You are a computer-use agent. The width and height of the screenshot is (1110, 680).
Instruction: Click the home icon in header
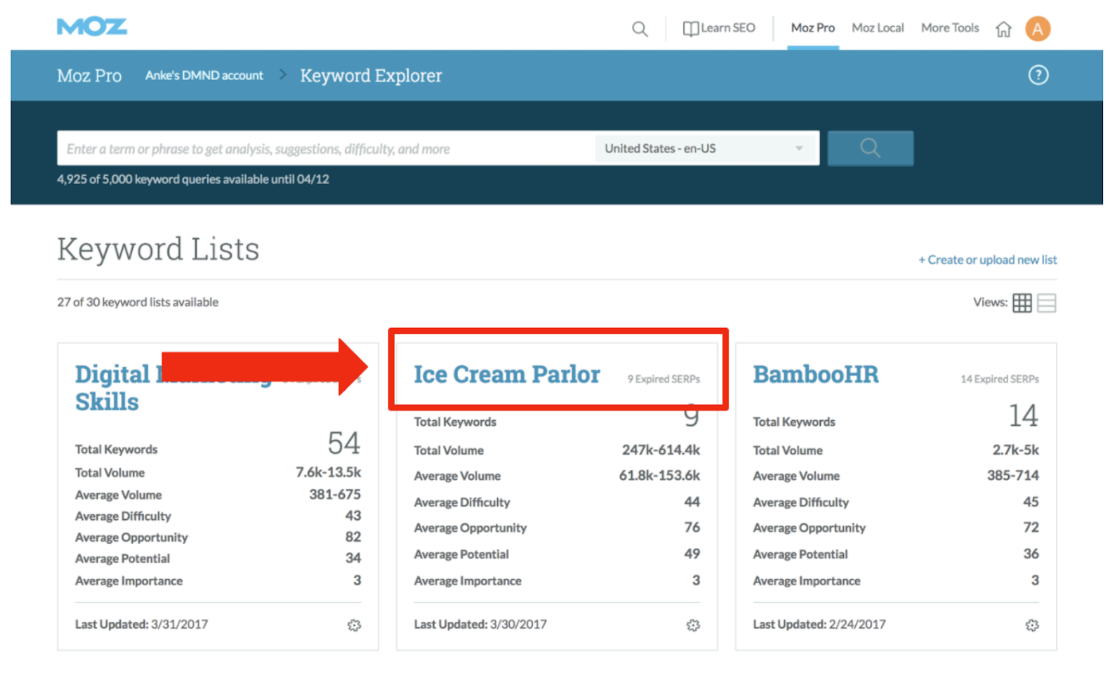click(1003, 29)
